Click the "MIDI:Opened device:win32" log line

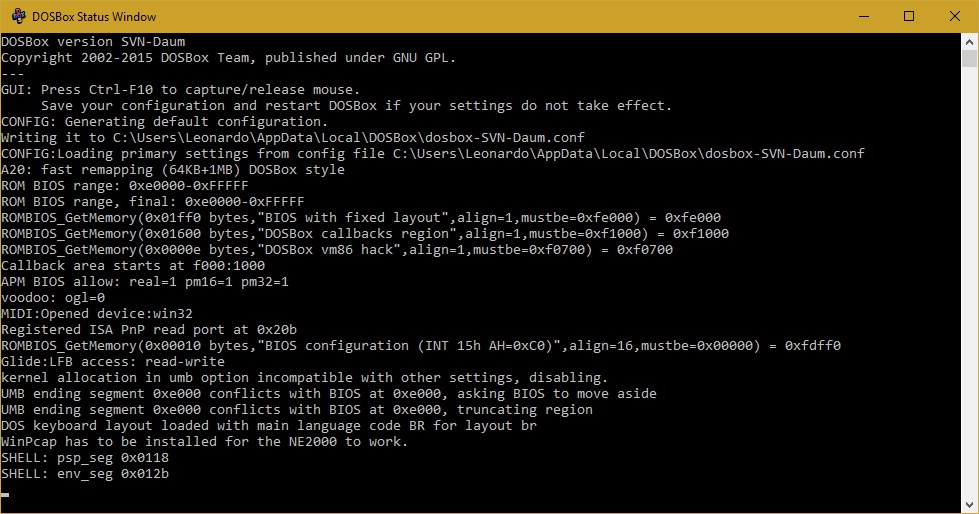97,314
